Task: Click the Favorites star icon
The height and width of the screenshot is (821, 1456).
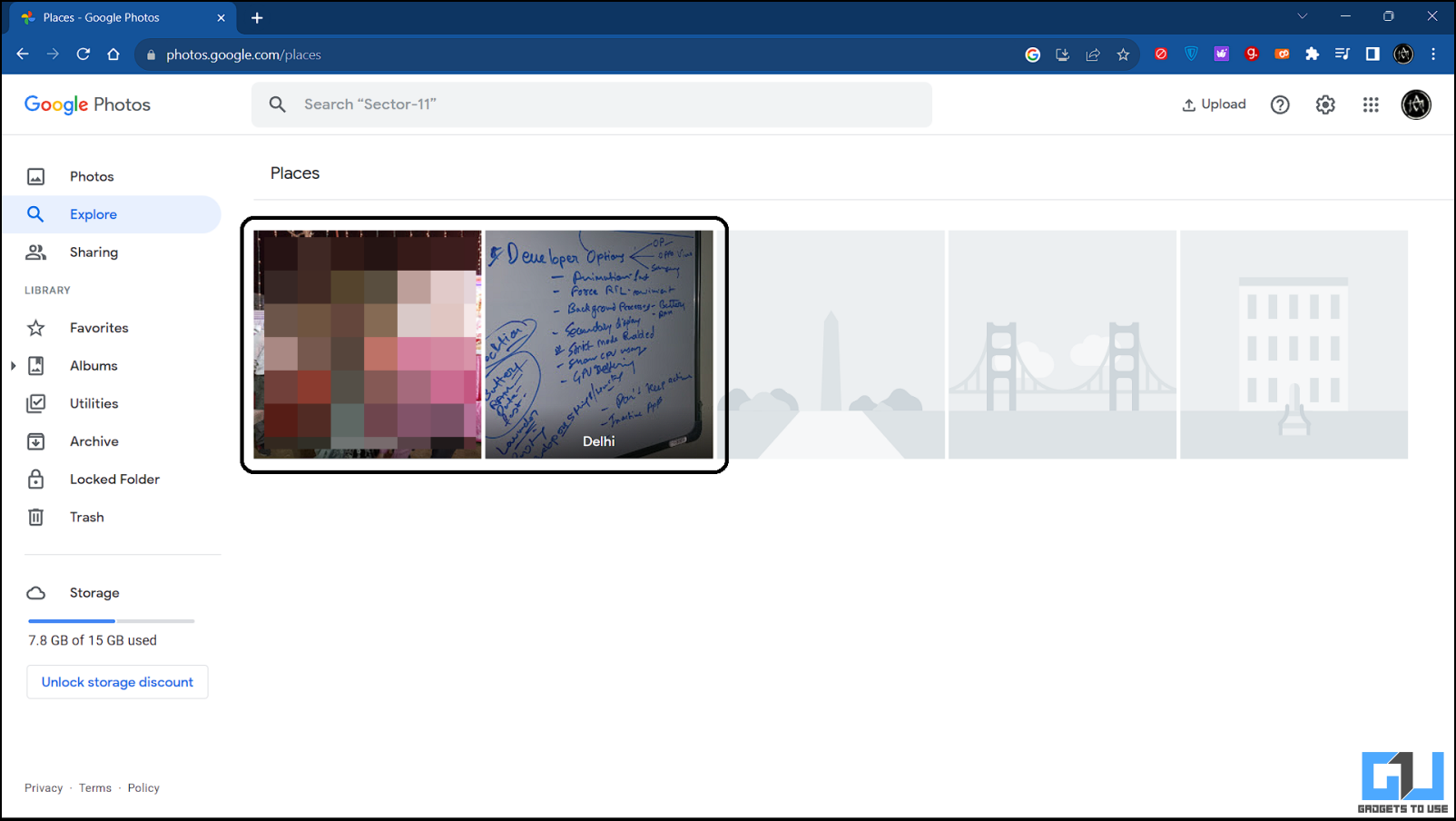Action: click(35, 328)
